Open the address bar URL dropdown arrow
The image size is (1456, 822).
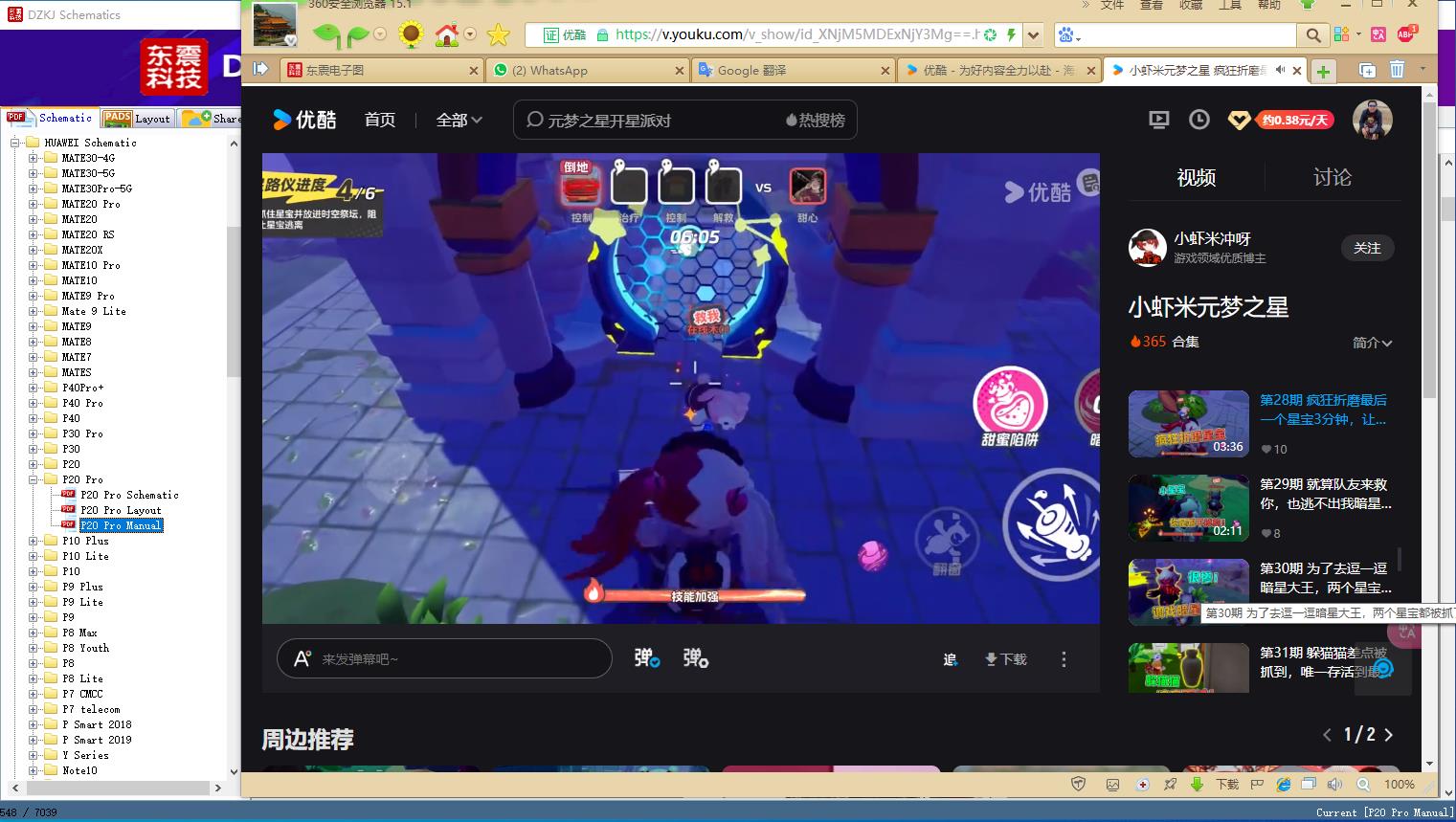tap(1033, 35)
